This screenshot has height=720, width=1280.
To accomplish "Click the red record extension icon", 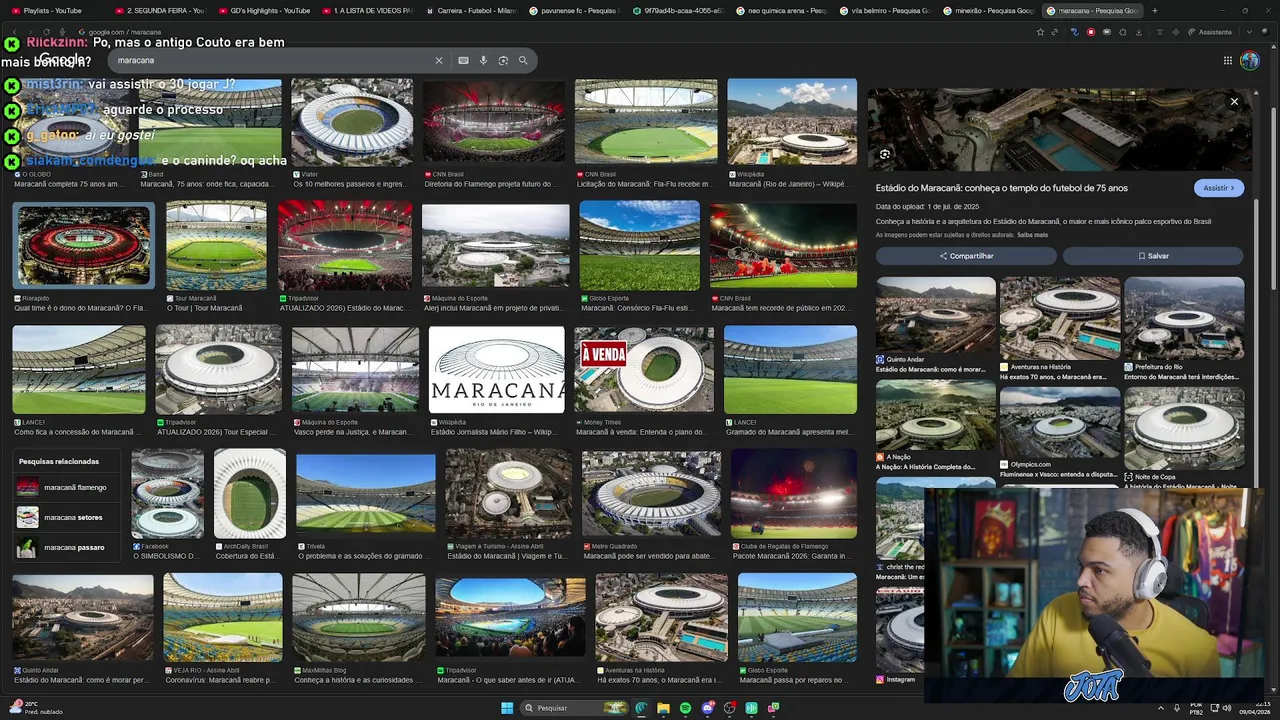I will [1091, 32].
